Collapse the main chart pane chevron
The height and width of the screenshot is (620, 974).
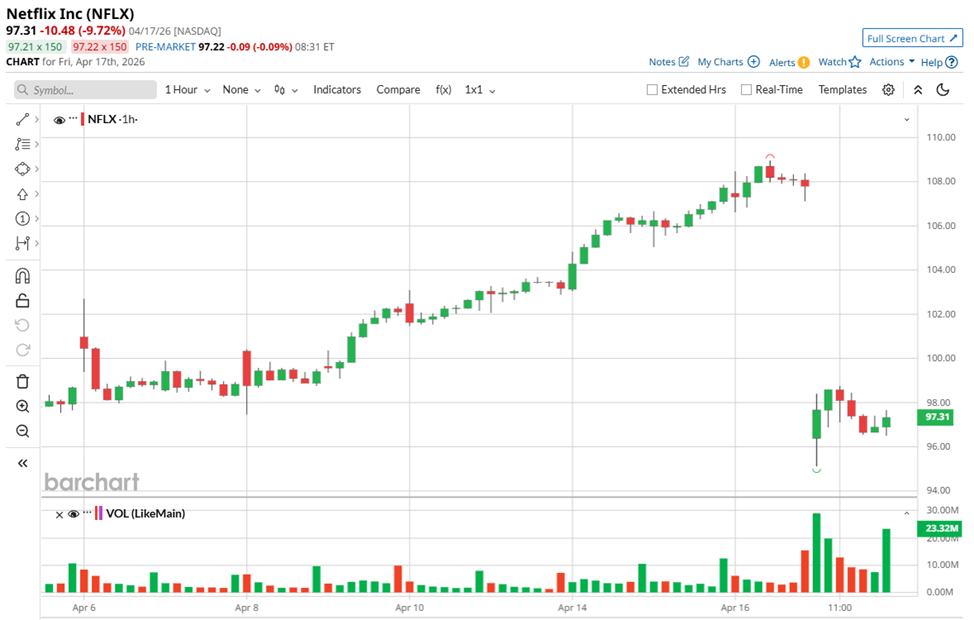(907, 119)
